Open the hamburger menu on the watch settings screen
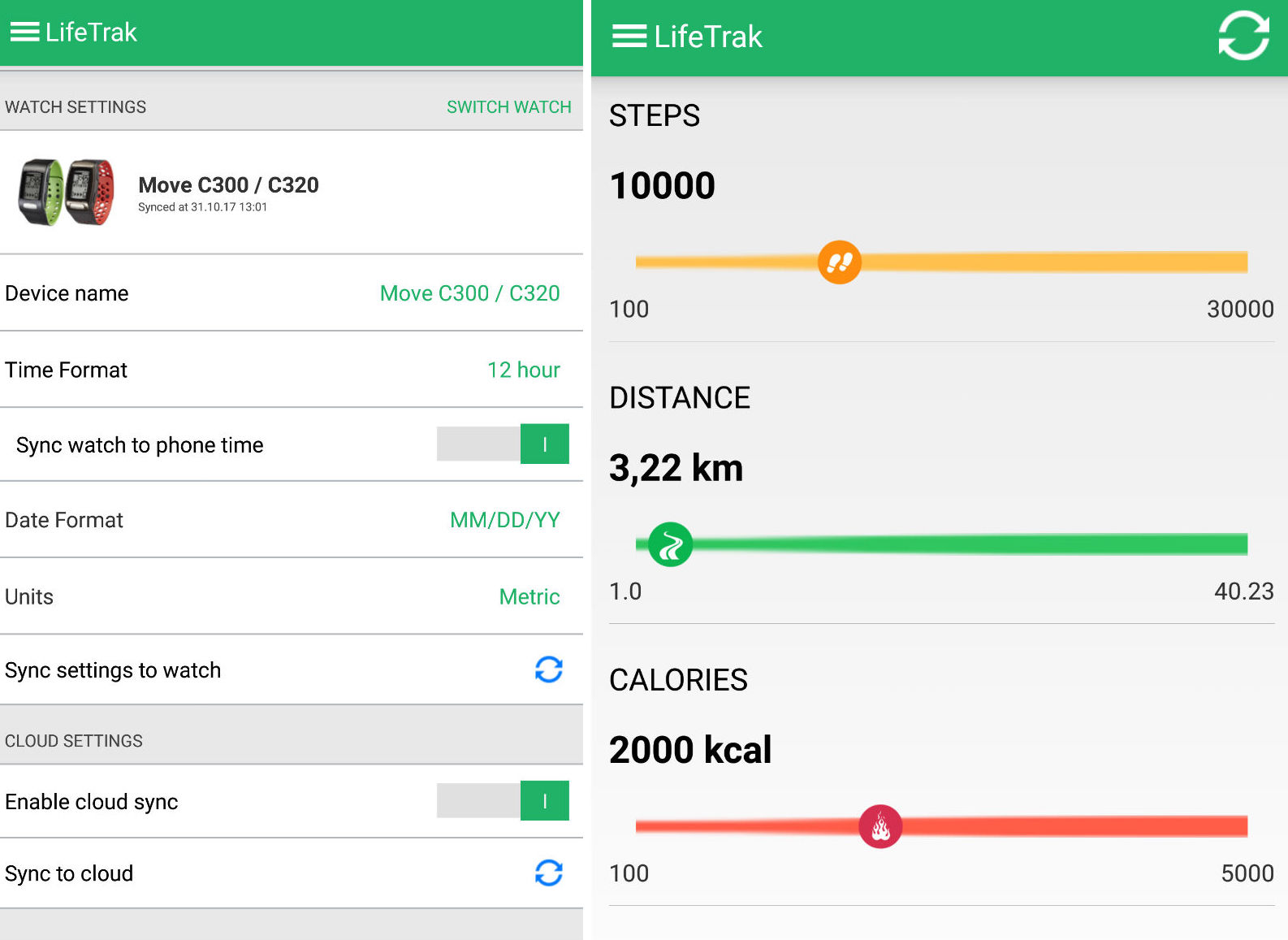This screenshot has height=940, width=1288. pos(25,32)
